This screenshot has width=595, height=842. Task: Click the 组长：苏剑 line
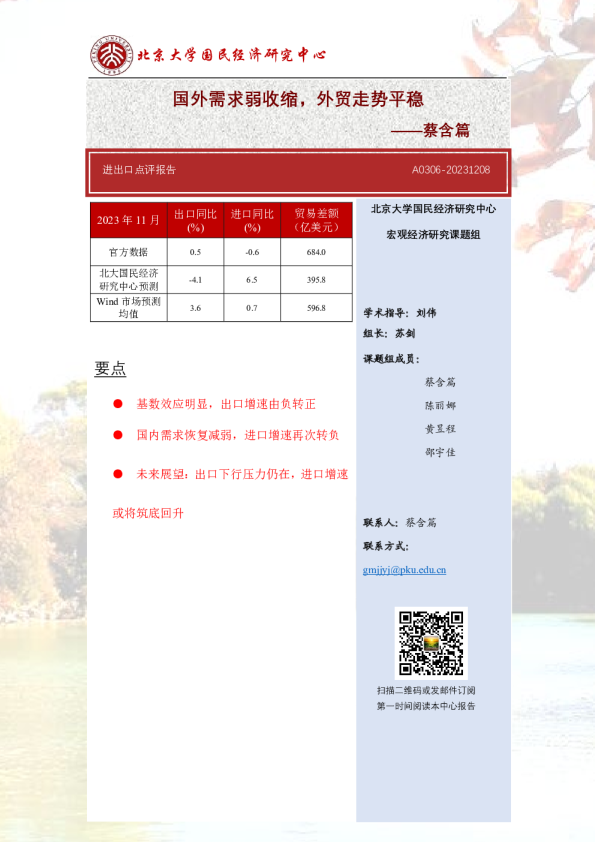[389, 333]
